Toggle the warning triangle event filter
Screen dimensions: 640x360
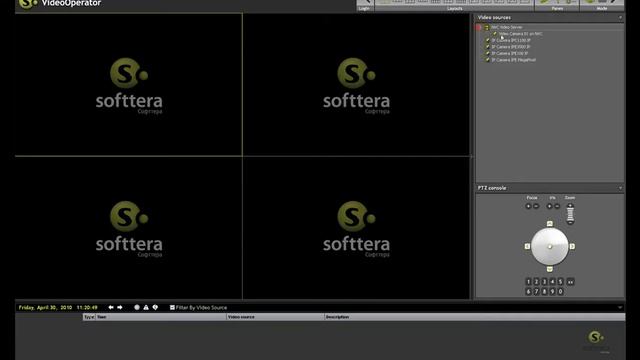point(146,307)
